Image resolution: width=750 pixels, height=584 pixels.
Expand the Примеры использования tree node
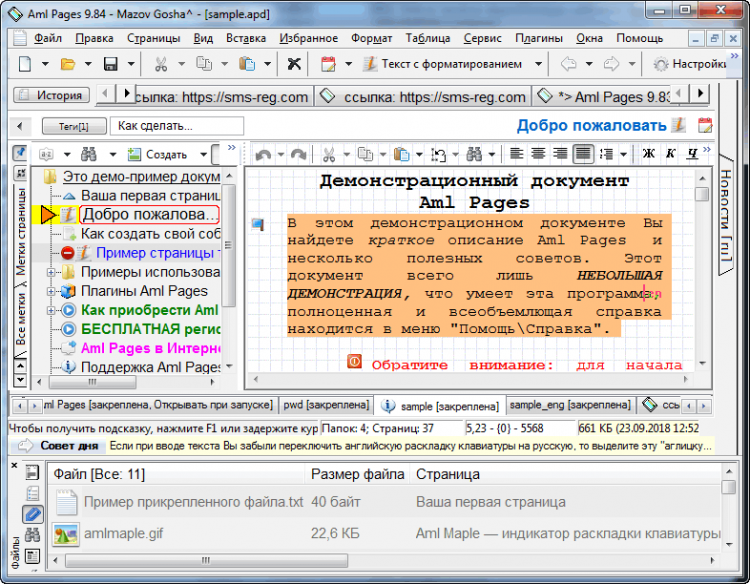coord(52,273)
